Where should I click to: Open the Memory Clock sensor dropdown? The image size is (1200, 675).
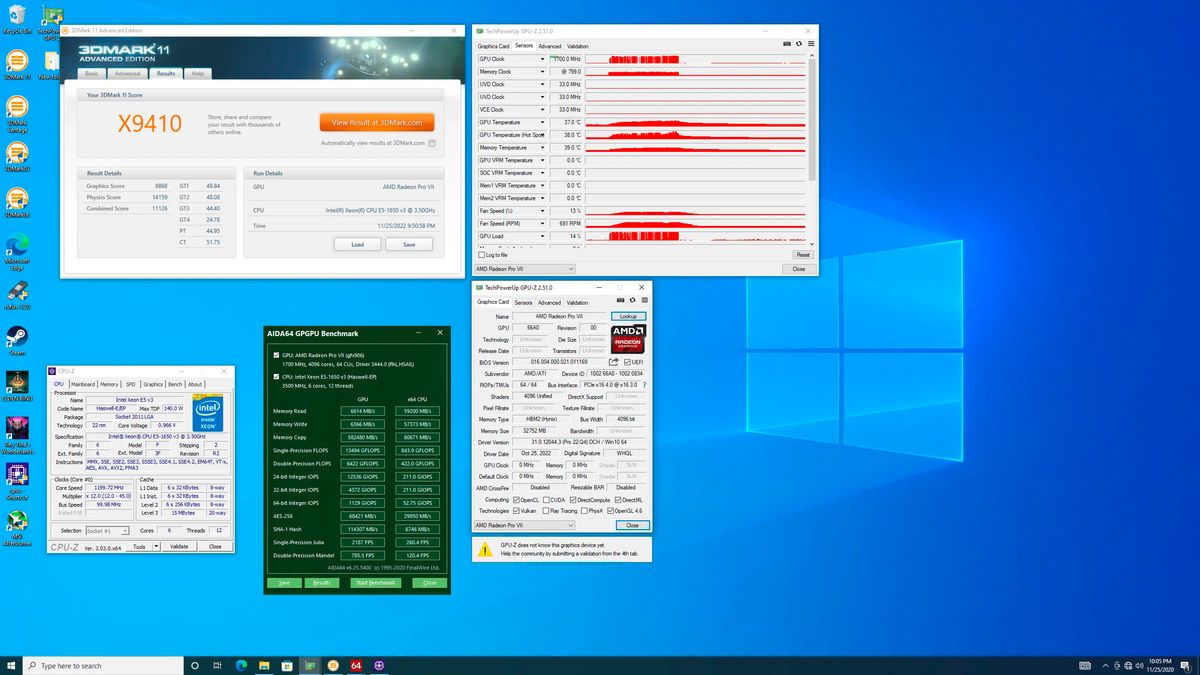pos(543,72)
